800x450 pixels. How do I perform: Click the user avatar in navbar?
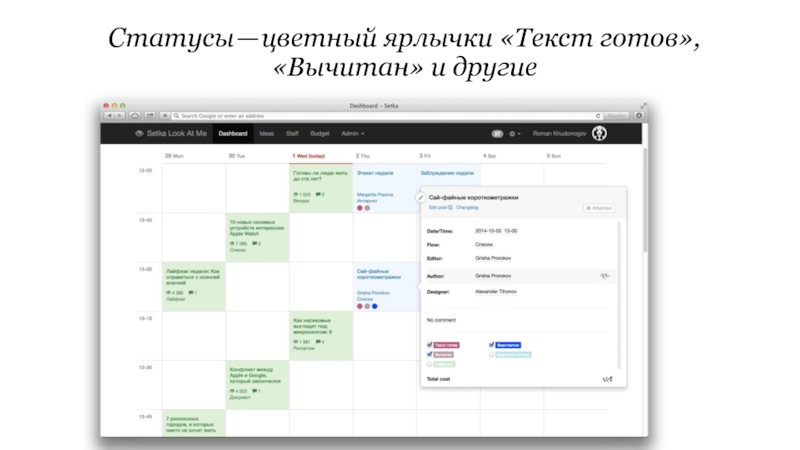coord(599,134)
